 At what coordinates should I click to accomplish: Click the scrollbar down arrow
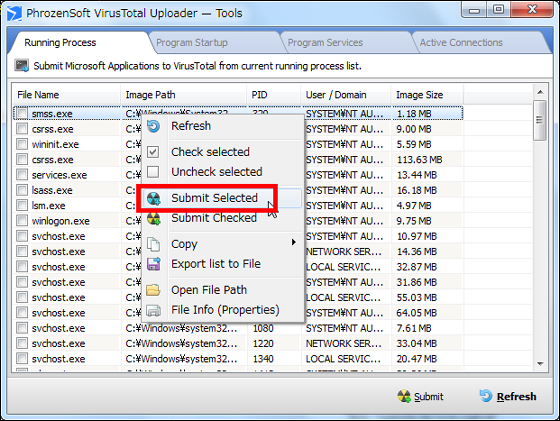(540, 364)
